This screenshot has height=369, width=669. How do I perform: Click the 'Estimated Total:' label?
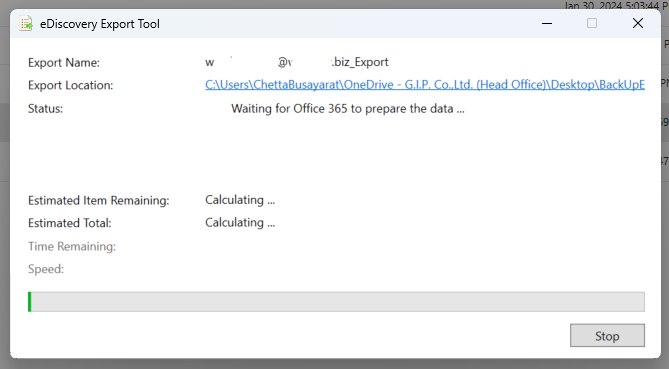tap(70, 223)
